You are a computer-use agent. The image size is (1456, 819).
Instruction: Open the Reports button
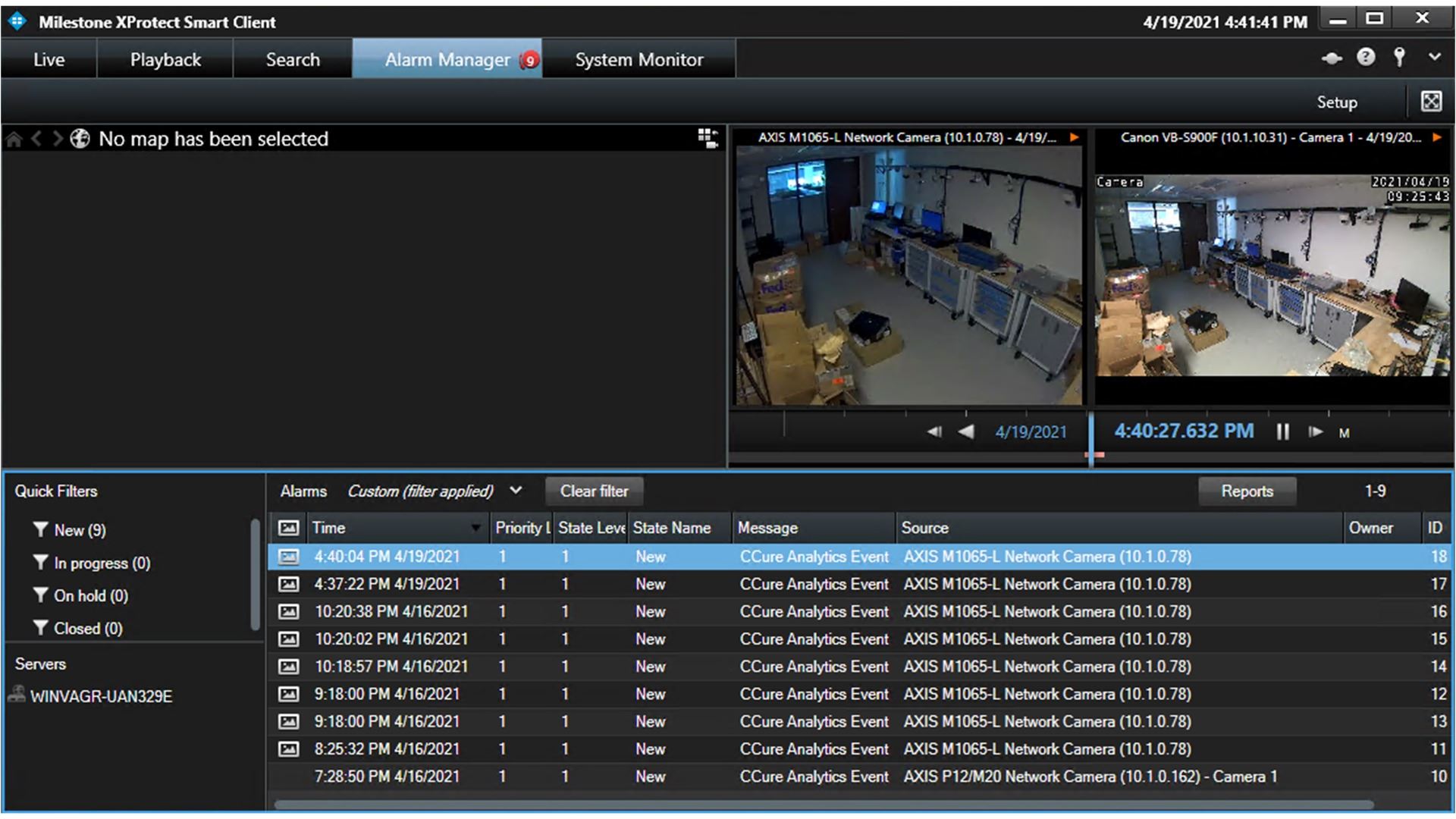[x=1247, y=491]
